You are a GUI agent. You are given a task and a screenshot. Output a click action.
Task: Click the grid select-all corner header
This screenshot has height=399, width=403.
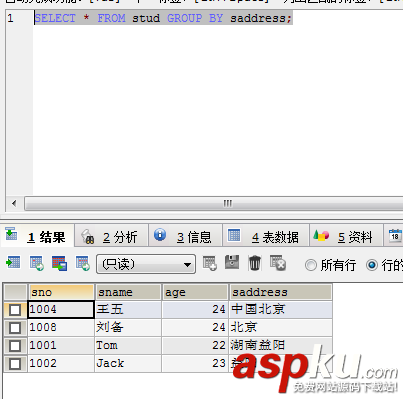[15, 292]
